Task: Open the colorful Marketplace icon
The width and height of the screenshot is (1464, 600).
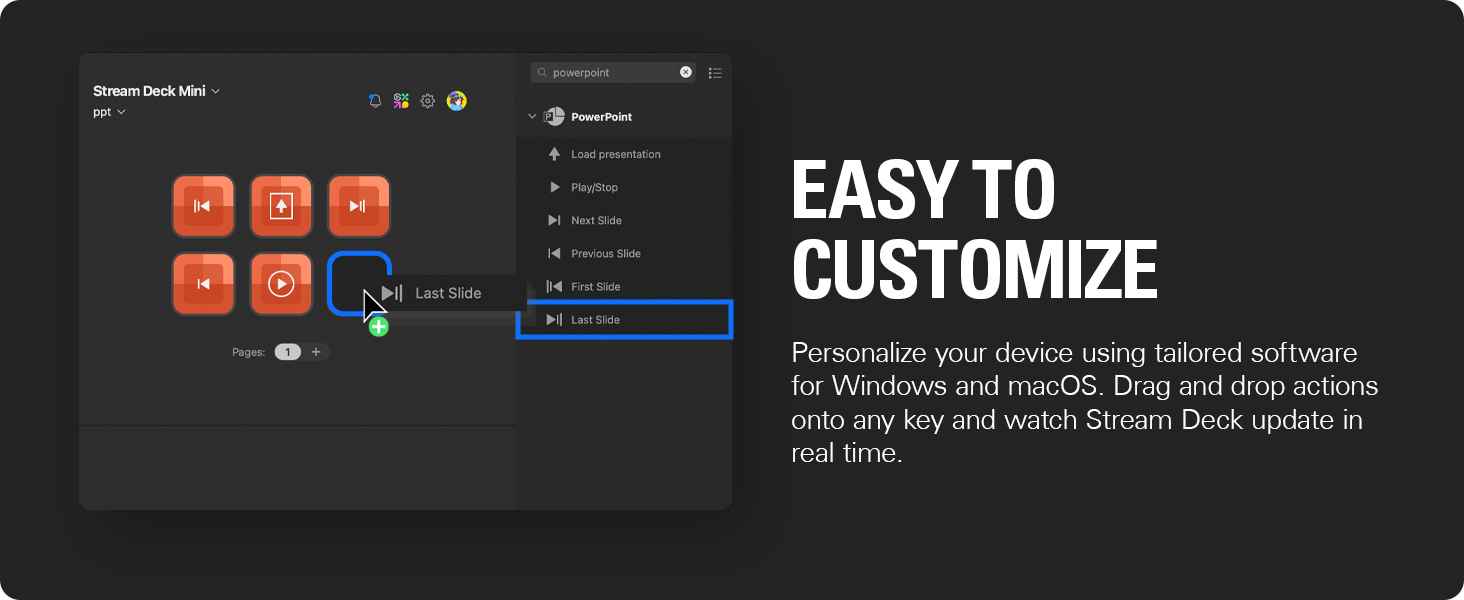Action: pos(401,101)
